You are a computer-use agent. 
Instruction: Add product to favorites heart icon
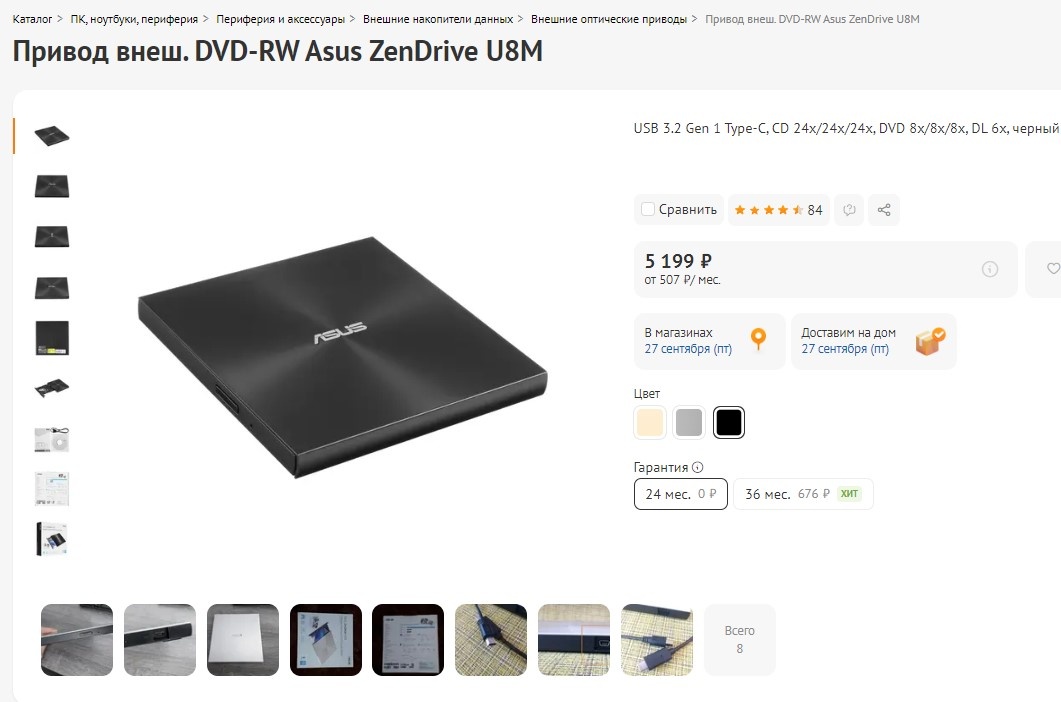[x=1052, y=269]
